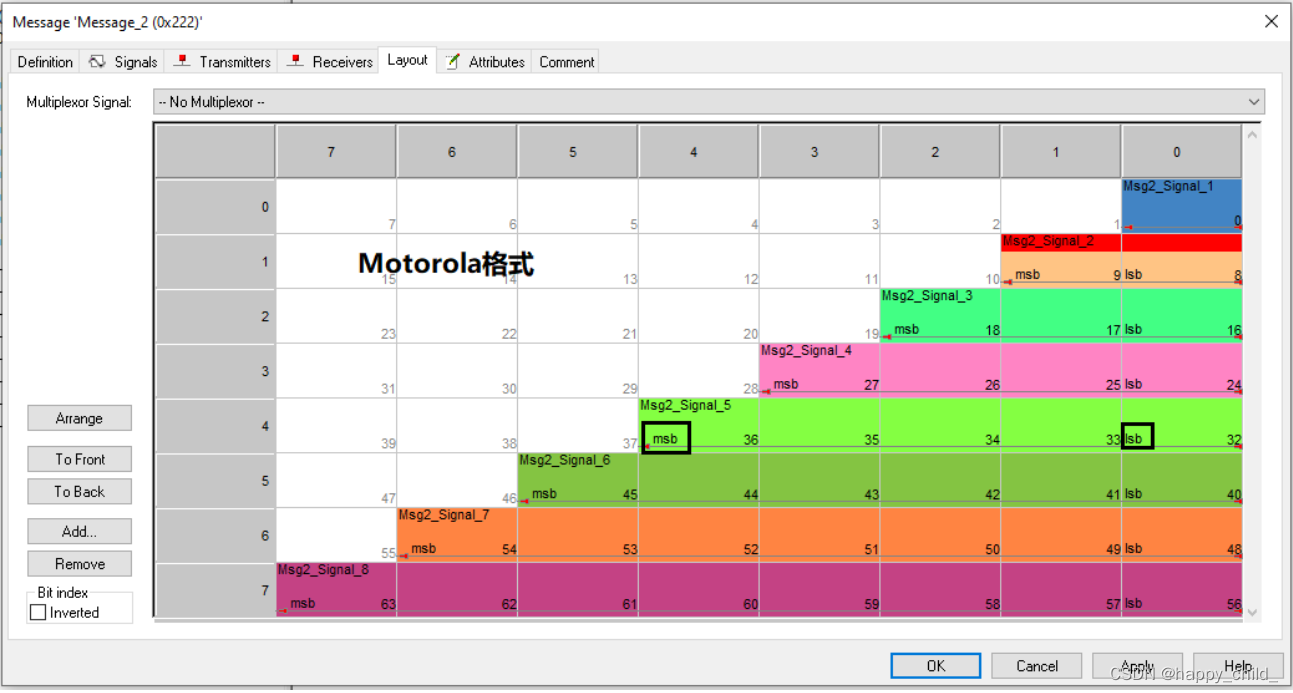
Task: Send signal To Back
Action: click(79, 491)
